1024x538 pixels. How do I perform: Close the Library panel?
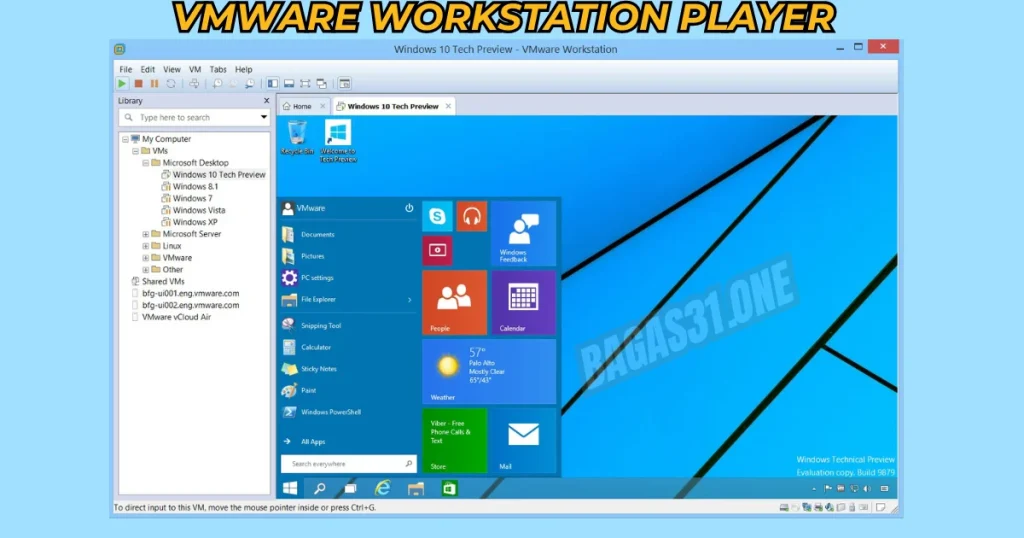point(266,101)
